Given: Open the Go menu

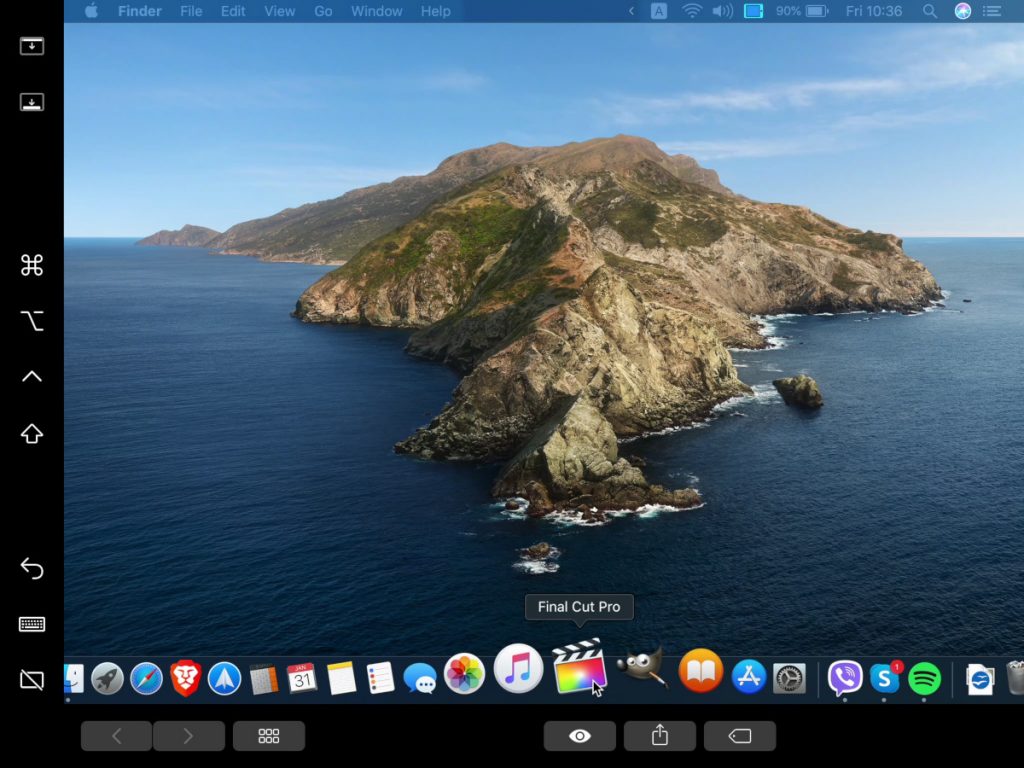Looking at the screenshot, I should pos(323,11).
